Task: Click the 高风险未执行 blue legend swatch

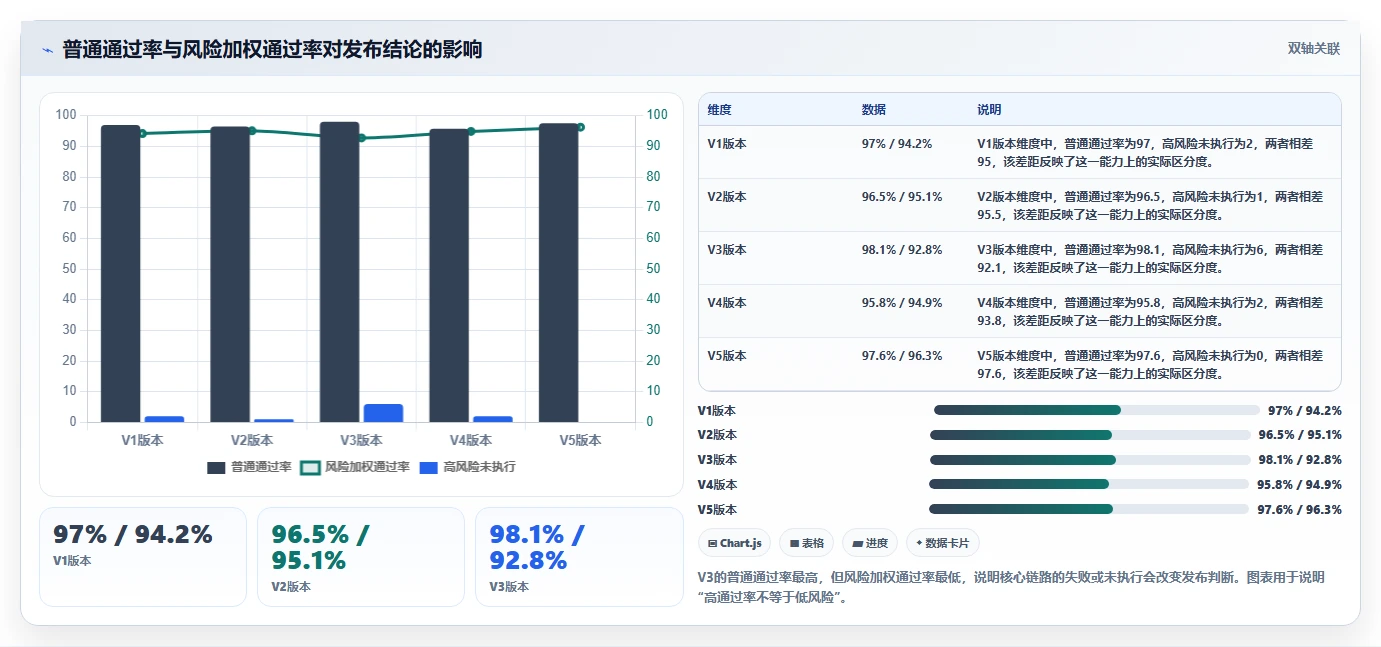Action: (428, 468)
